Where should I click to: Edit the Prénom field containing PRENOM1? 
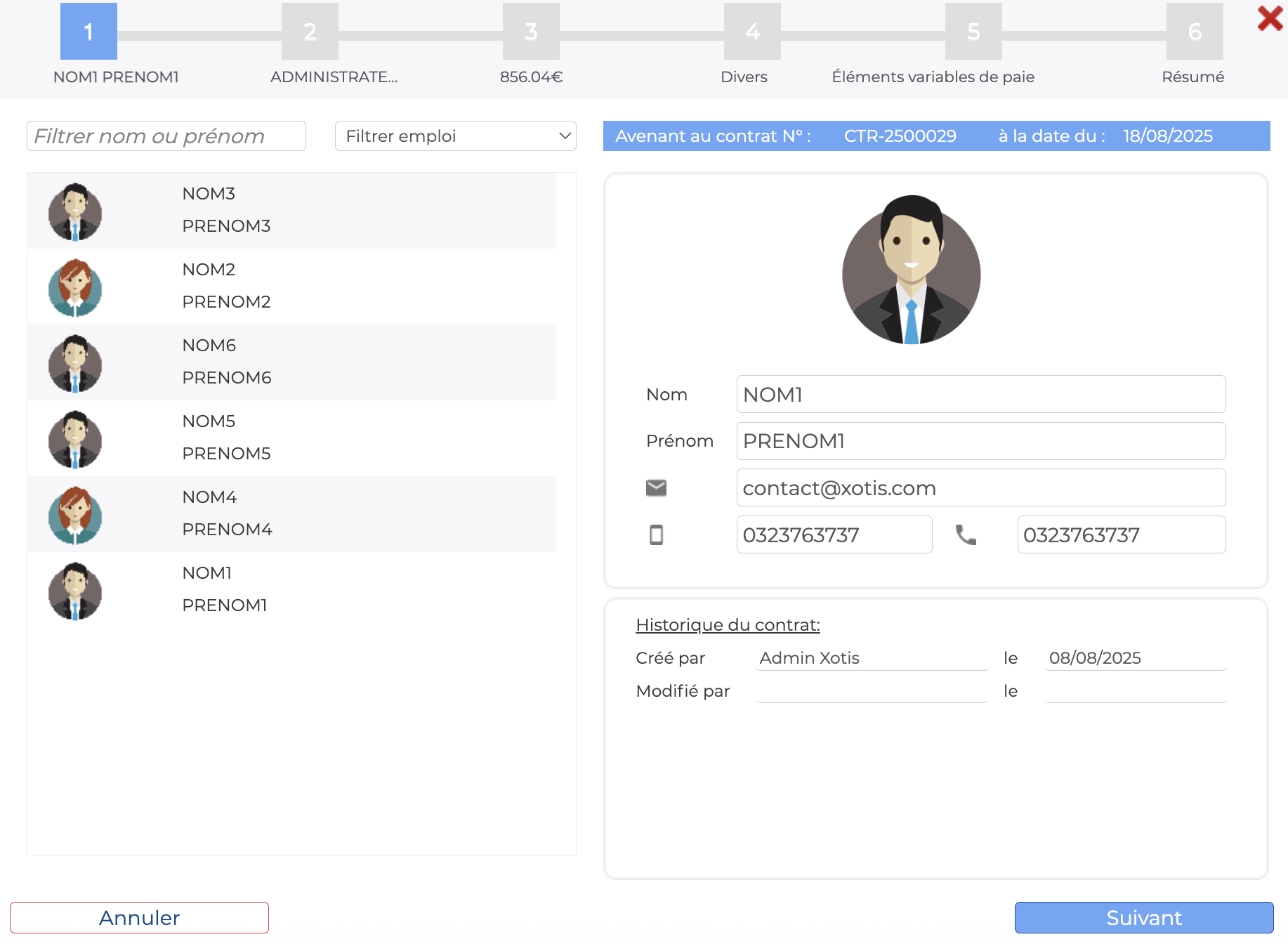tap(981, 441)
